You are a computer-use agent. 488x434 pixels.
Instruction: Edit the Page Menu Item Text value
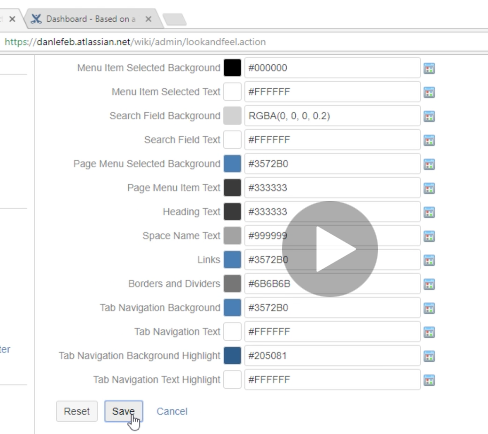[332, 188]
